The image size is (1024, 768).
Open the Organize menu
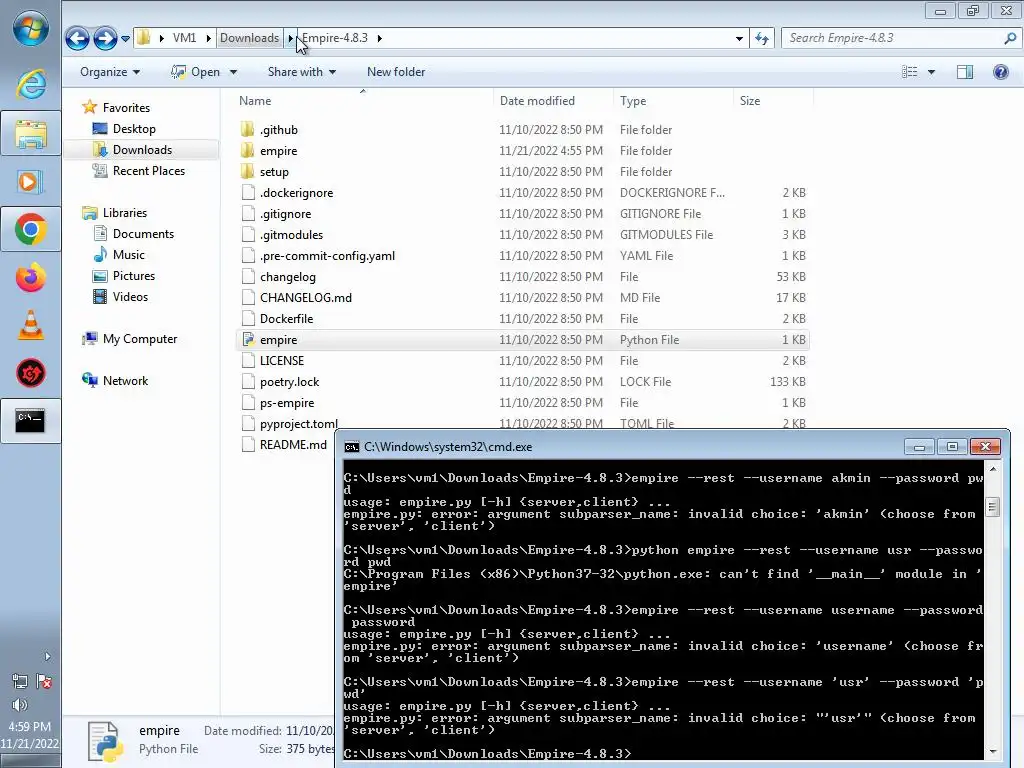point(110,72)
